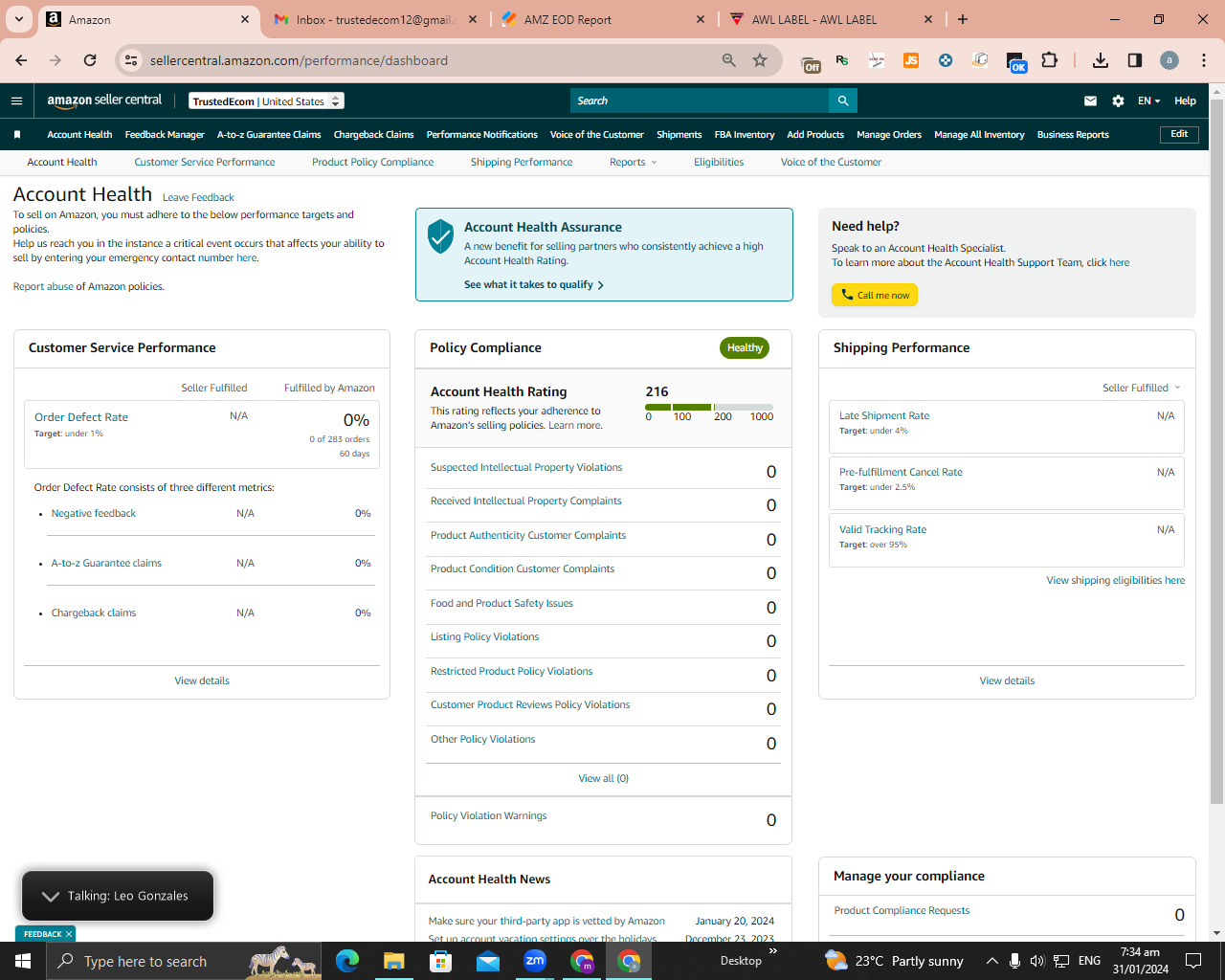Open the Chrome three-dot menu
This screenshot has height=980, width=1225.
tap(1204, 60)
